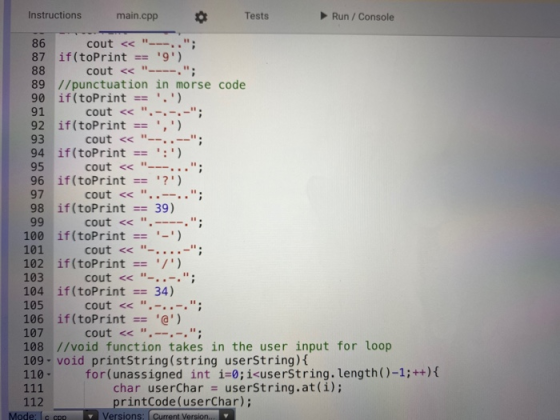This screenshot has width=560, height=420.
Task: Click the line 'if(toPrint == '9')'
Action: 120,57
